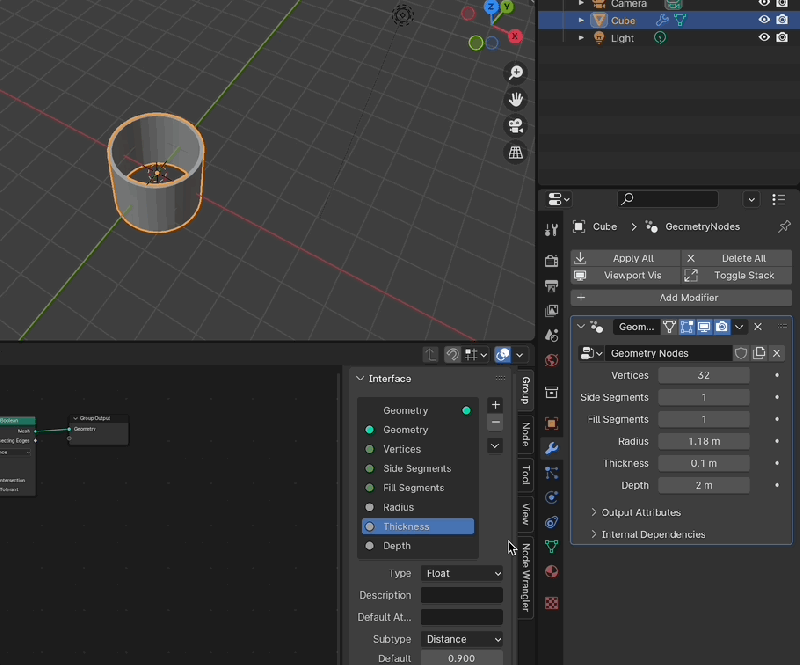Click the magnifier zoom icon in viewport

pos(514,72)
